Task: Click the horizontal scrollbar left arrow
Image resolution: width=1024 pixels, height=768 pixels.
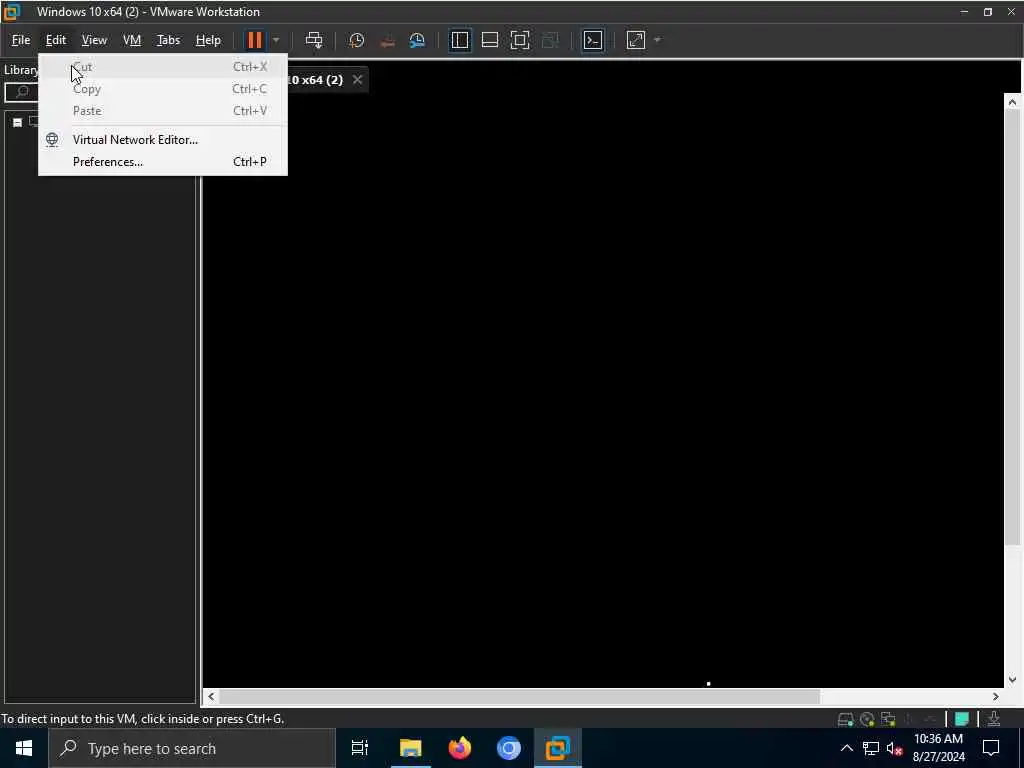Action: 211,697
